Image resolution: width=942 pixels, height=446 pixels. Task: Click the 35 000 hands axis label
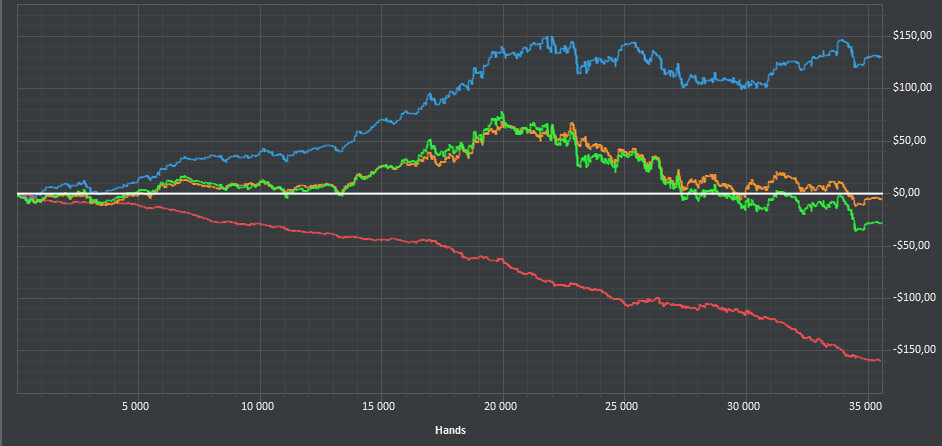tap(864, 407)
